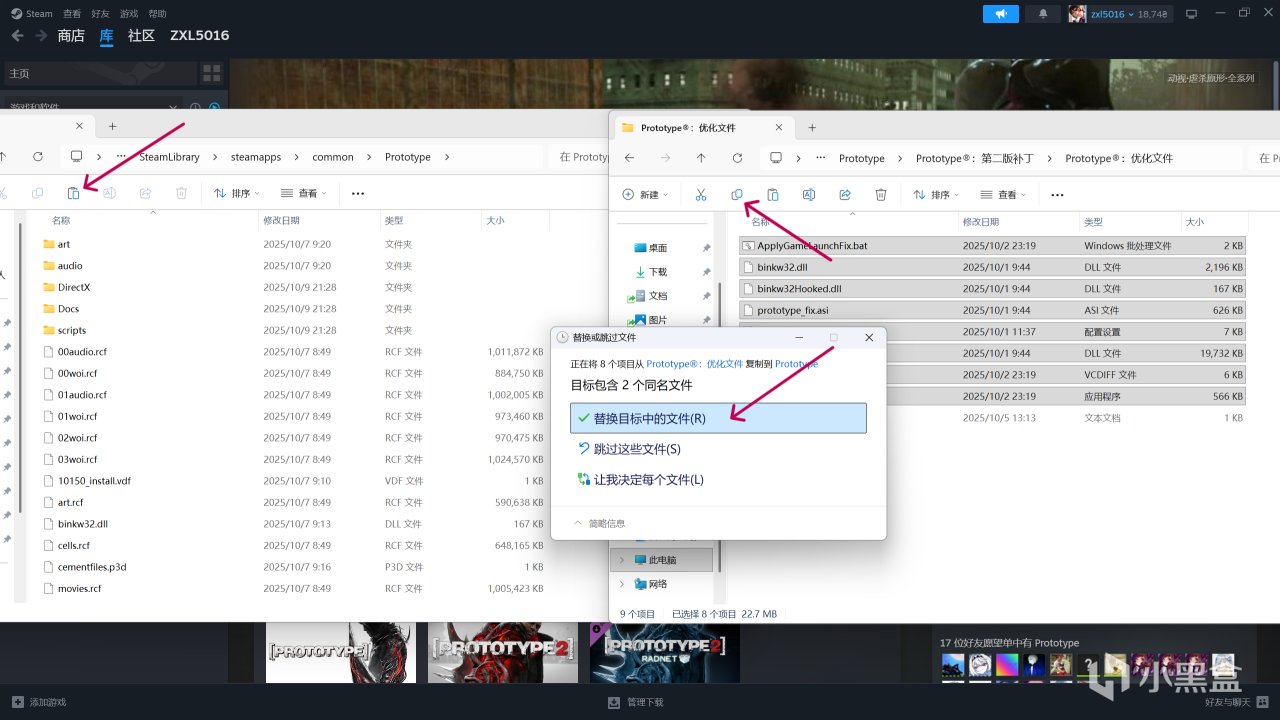Viewport: 1280px width, 720px height.
Task: Open the 查看 dropdown in the SteamLibrary window
Action: (x=304, y=193)
